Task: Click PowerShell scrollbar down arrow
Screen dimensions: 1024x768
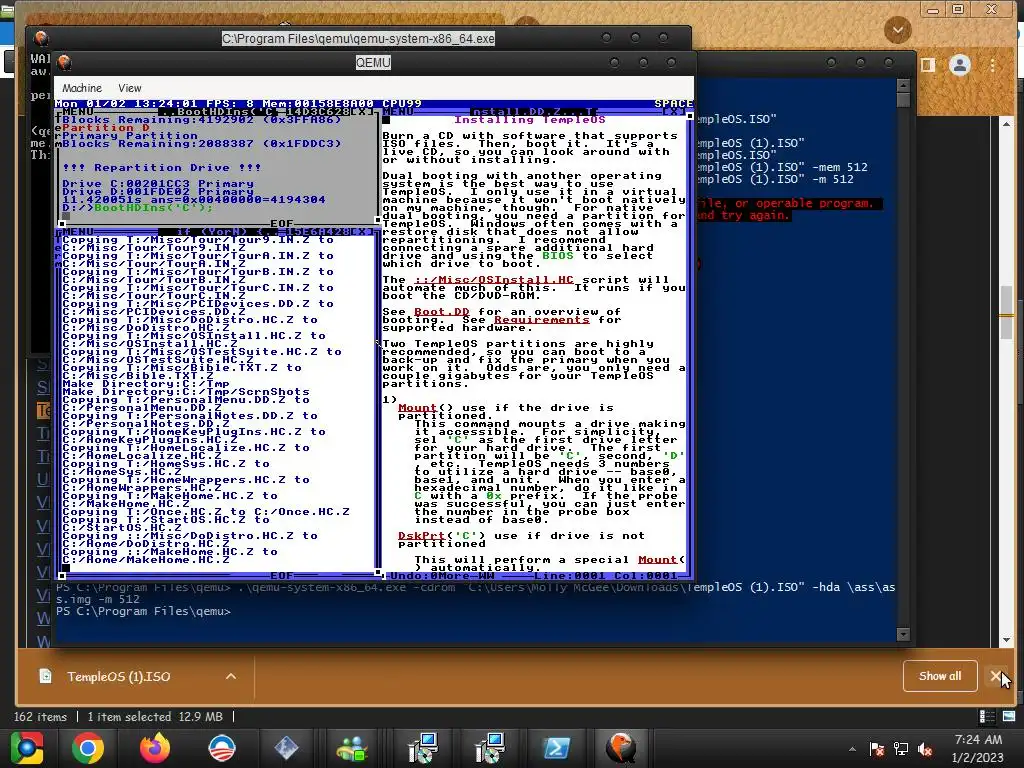Action: (903, 633)
